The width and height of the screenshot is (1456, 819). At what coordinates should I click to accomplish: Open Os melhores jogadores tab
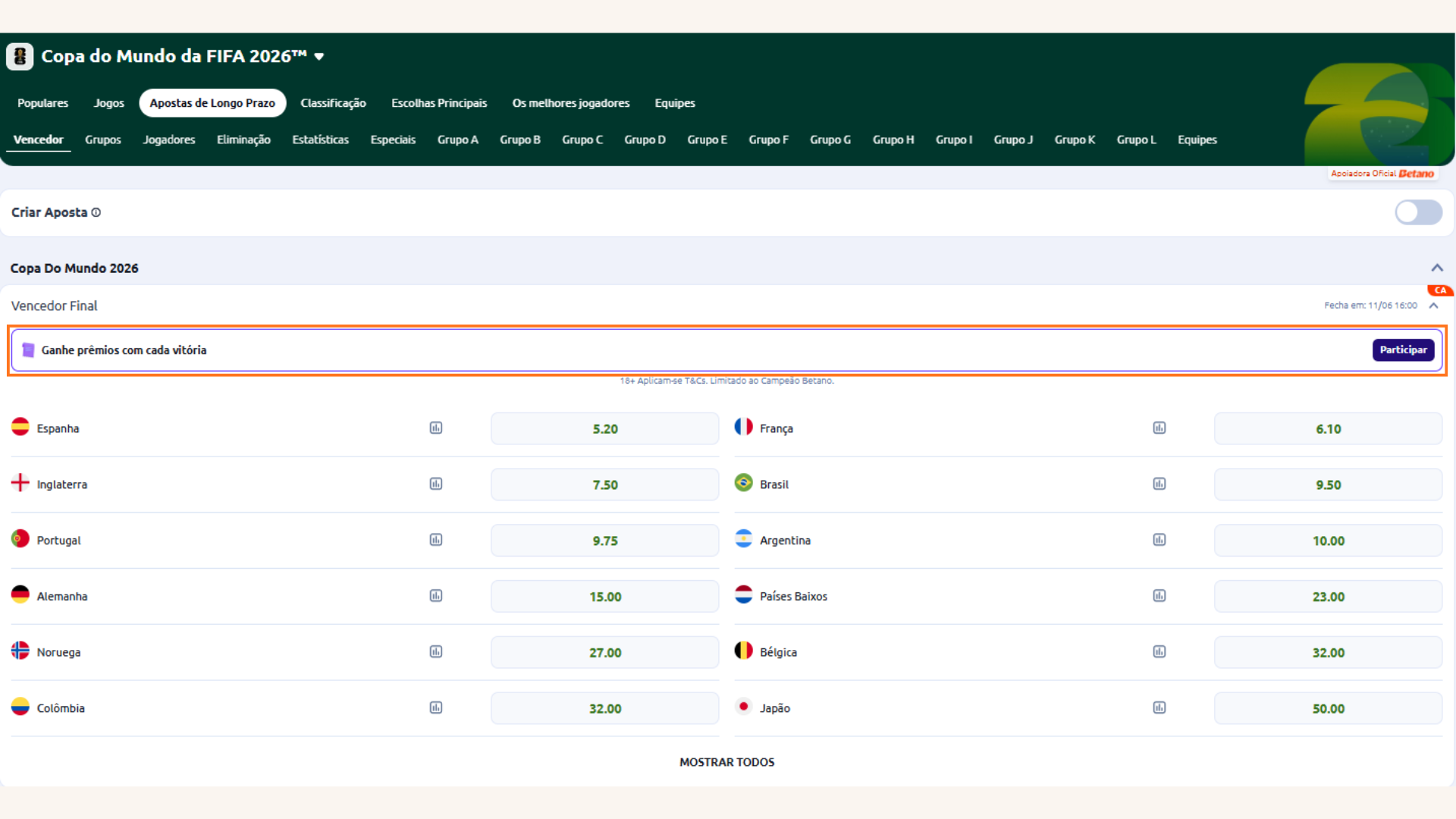point(571,103)
